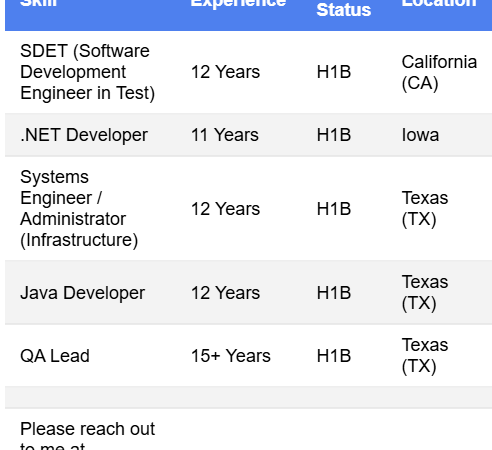Viewport: 492px width, 450px height.
Task: Click H1B in the .NET Developer row
Action: pos(334,135)
